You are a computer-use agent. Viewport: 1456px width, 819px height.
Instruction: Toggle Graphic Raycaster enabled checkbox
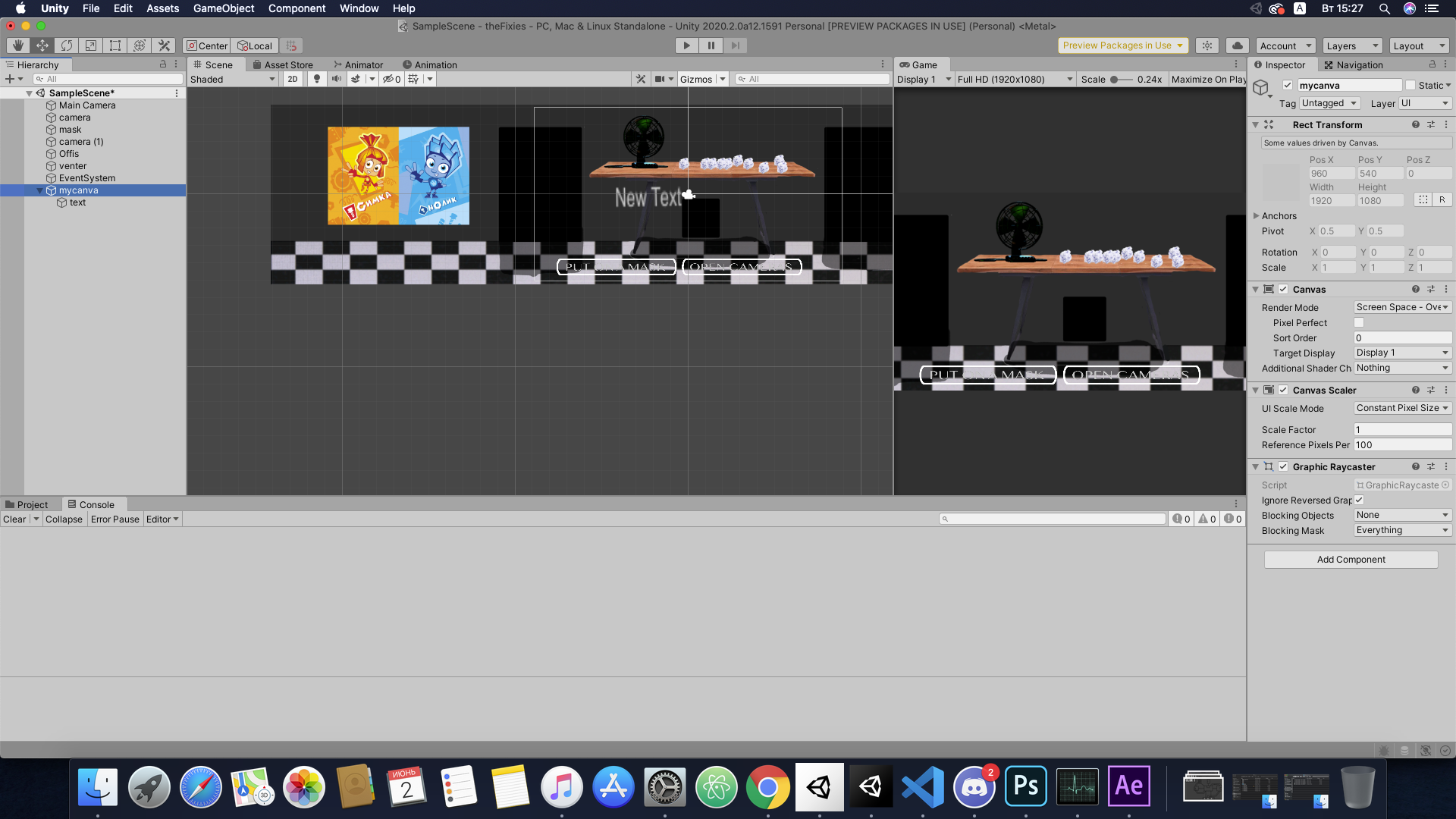[1283, 466]
